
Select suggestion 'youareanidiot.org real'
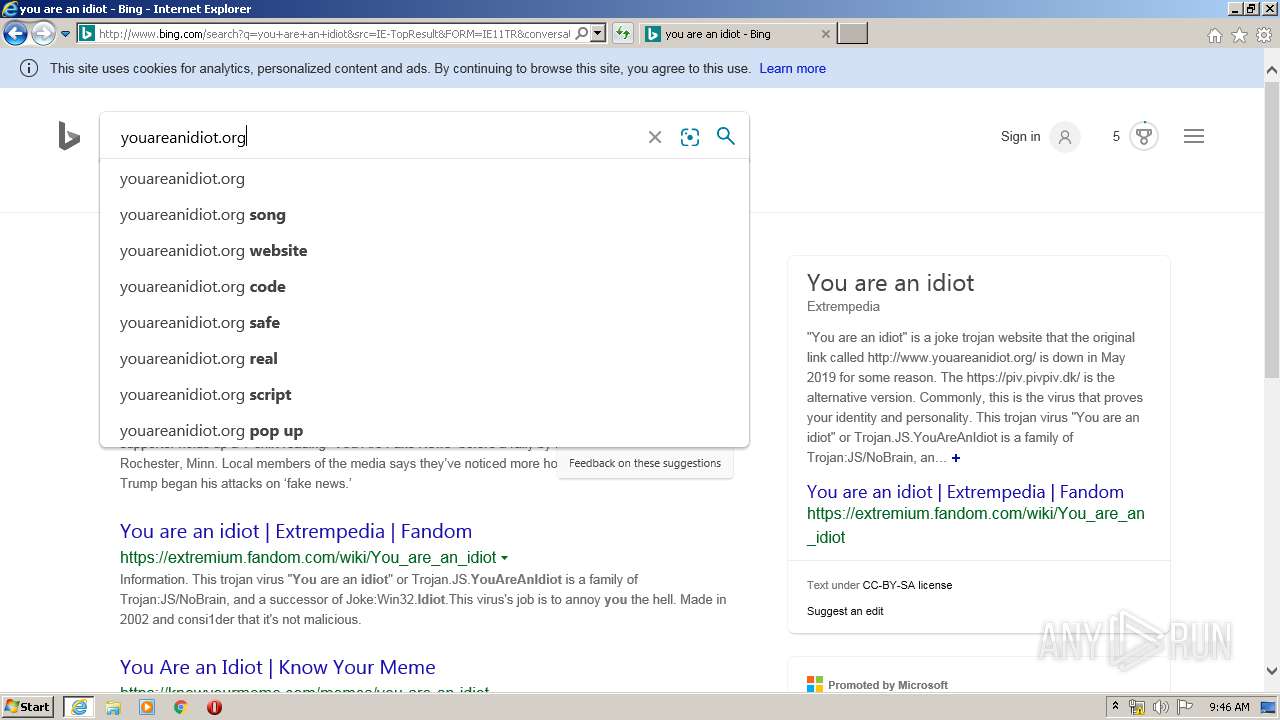(x=424, y=359)
